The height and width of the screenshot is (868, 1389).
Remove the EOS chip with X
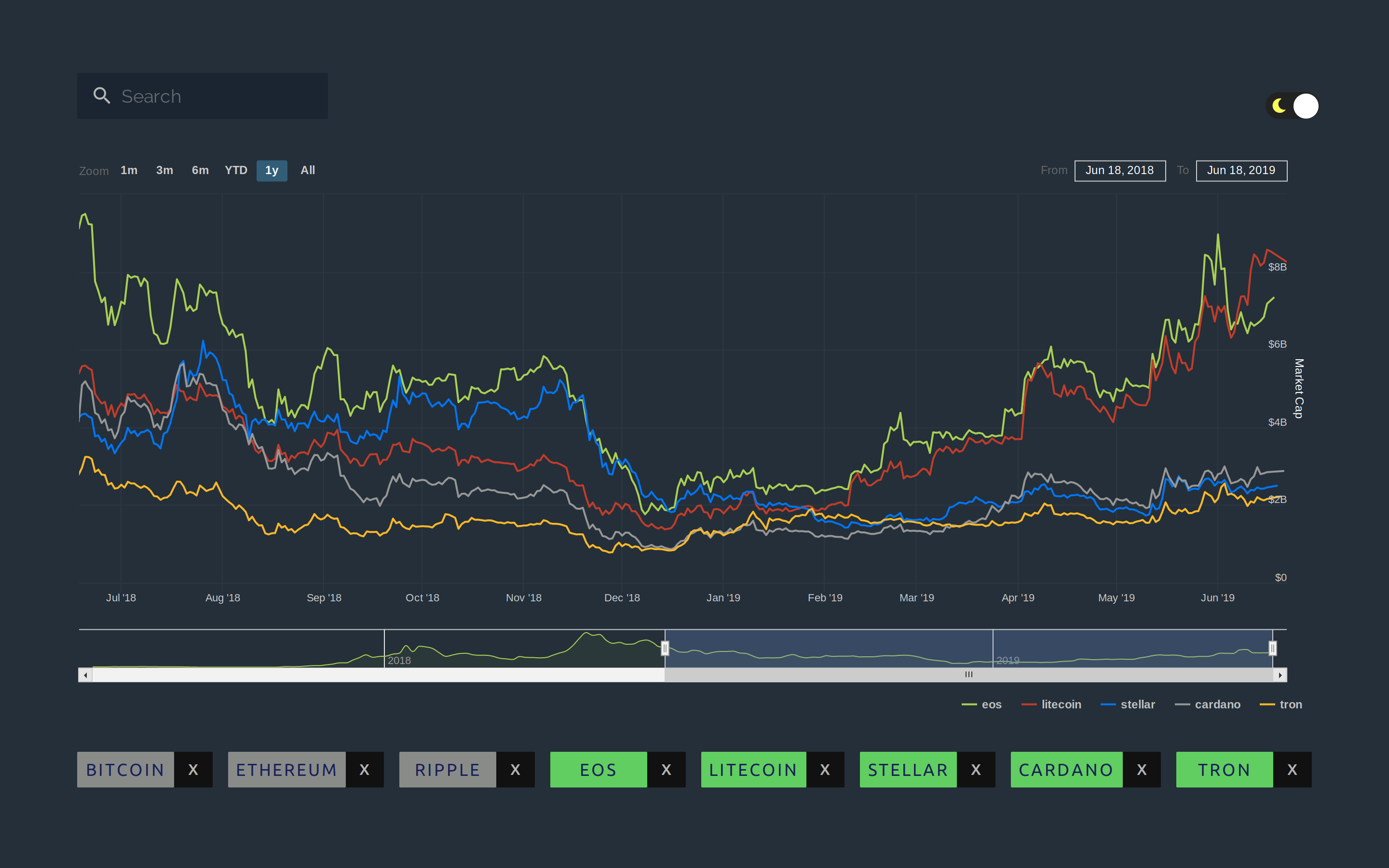point(667,770)
